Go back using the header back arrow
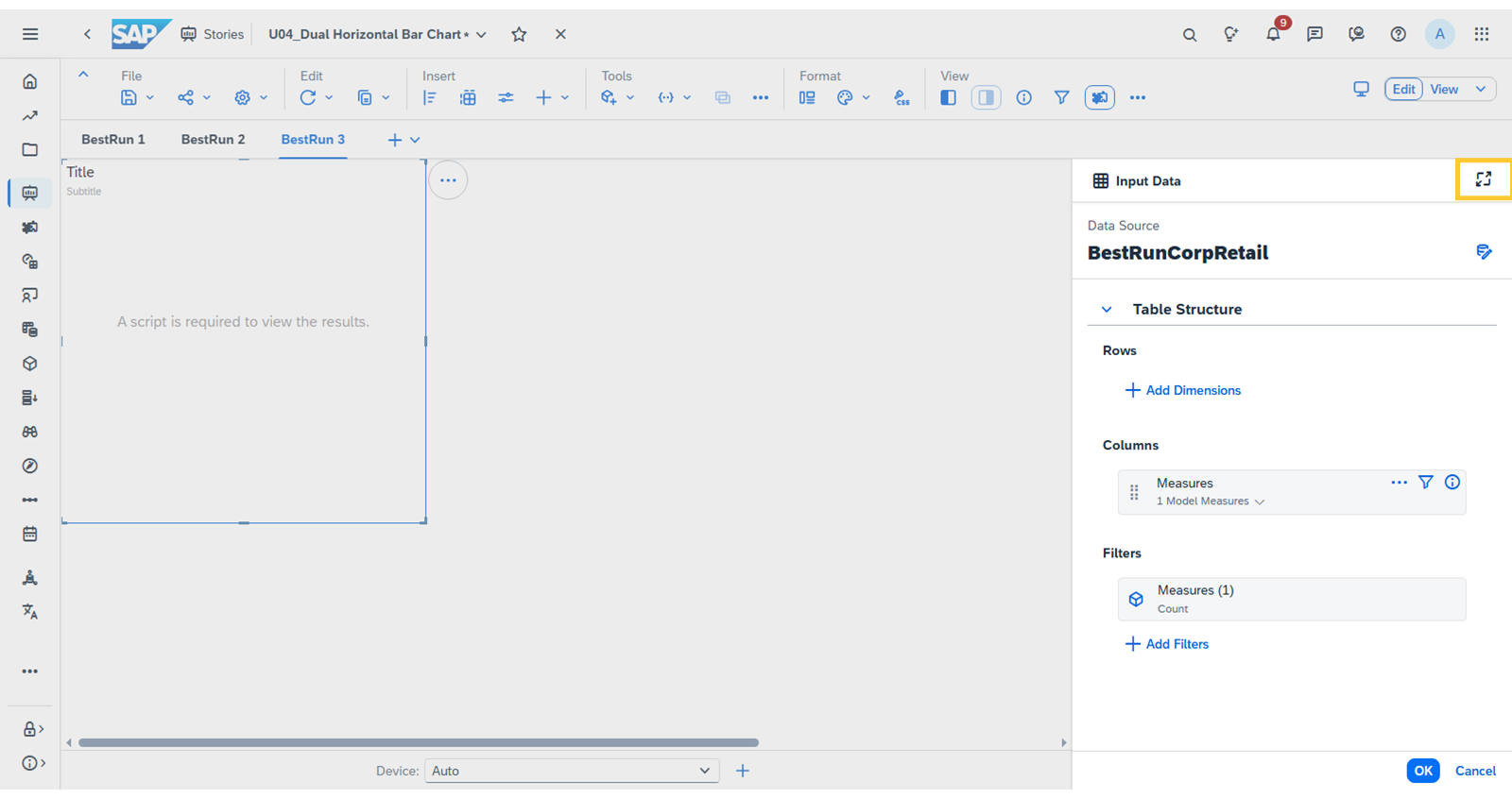 pyautogui.click(x=87, y=34)
